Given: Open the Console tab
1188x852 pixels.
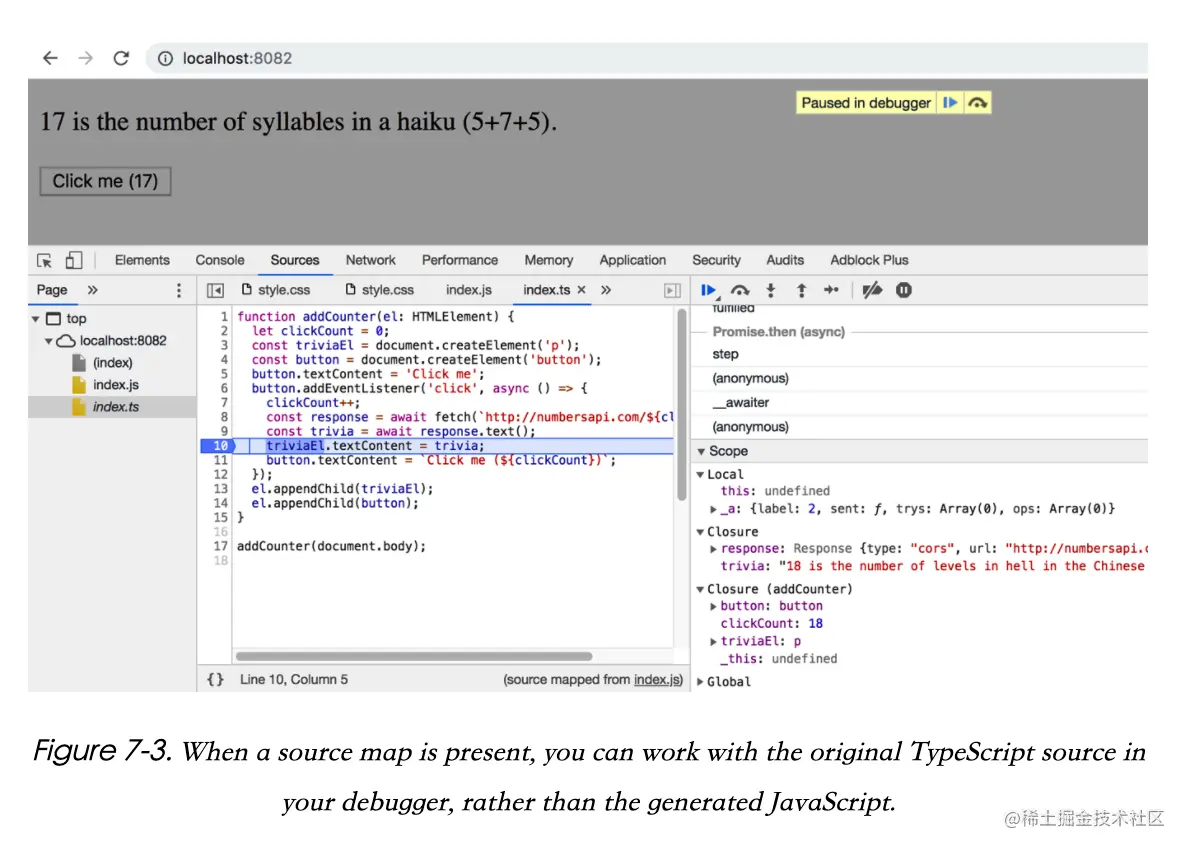Looking at the screenshot, I should (x=220, y=260).
